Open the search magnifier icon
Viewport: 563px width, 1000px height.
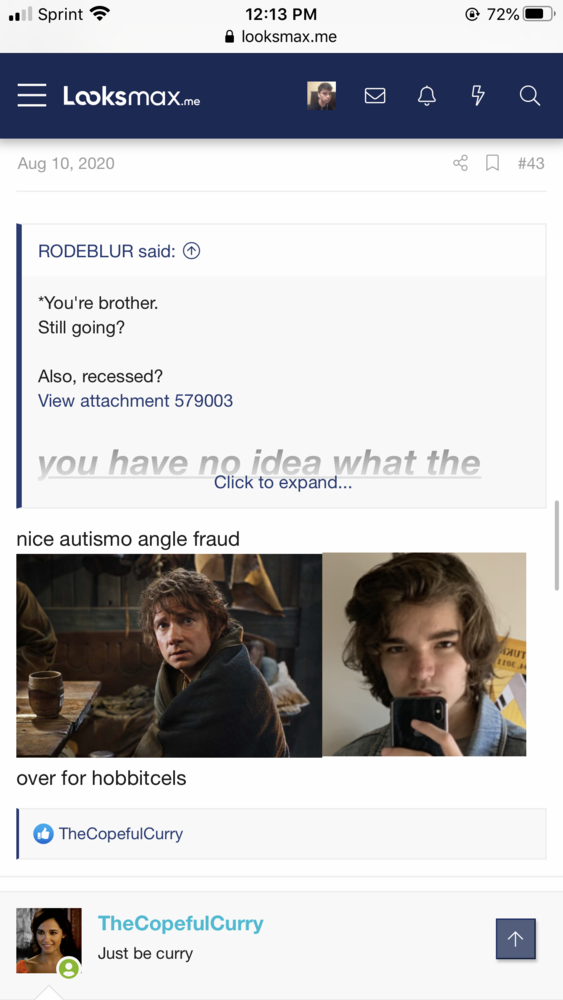pyautogui.click(x=530, y=96)
